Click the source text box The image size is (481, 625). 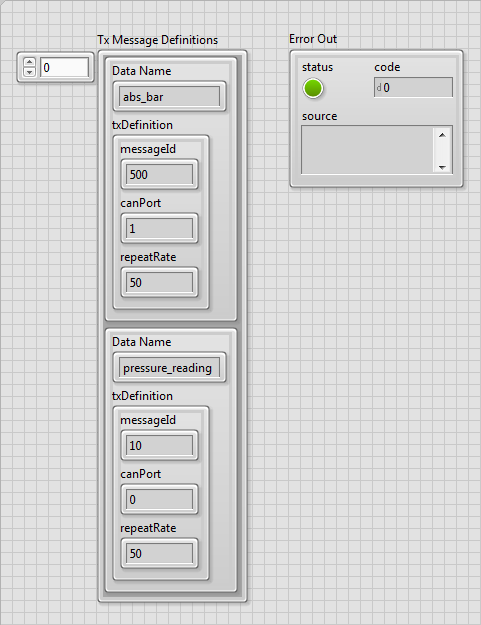pyautogui.click(x=367, y=150)
